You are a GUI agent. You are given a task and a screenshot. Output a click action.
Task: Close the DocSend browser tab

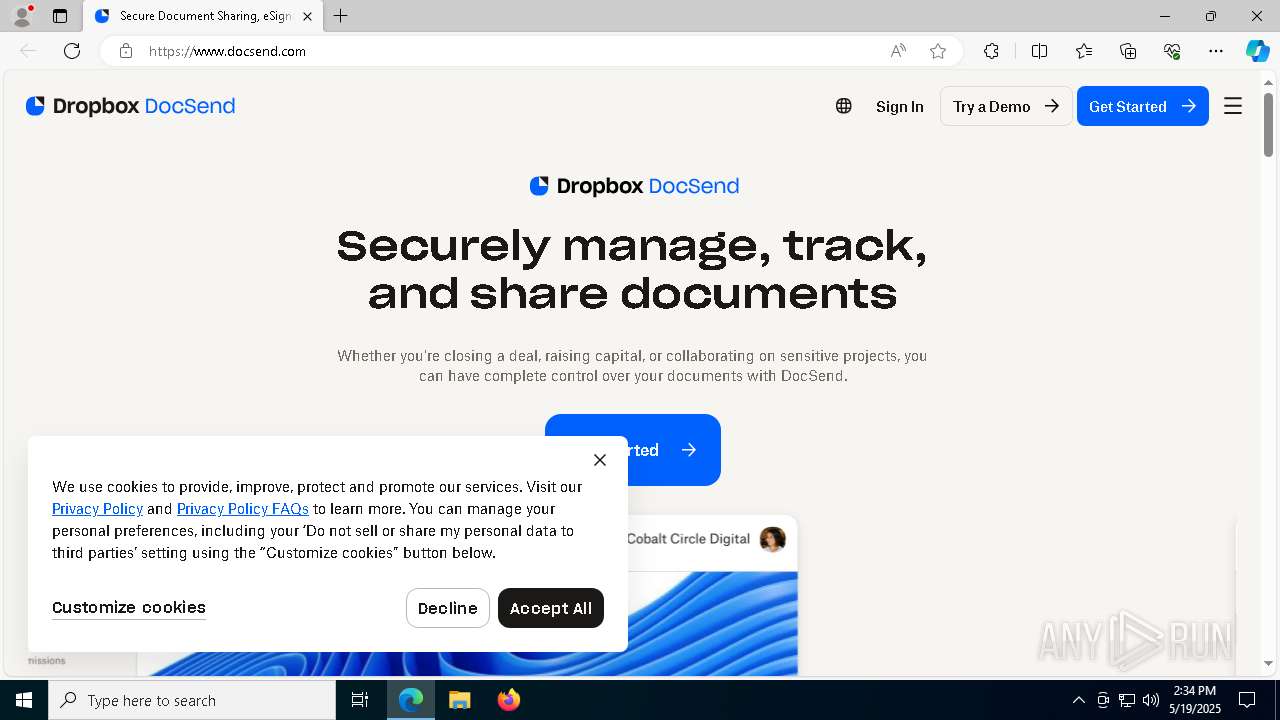pyautogui.click(x=307, y=16)
